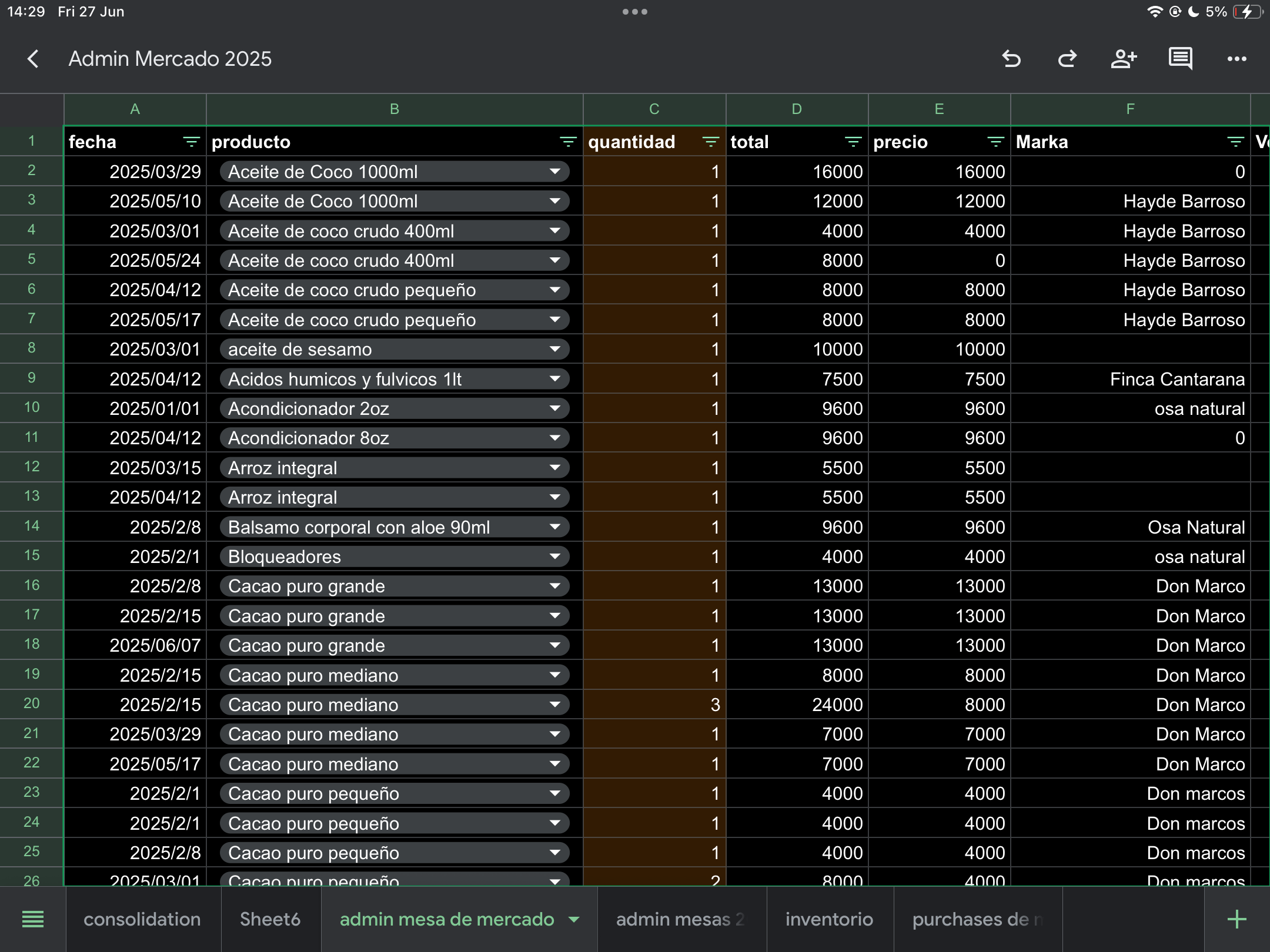The image size is (1270, 952).
Task: Expand the dropdown for Acidos humicos y fulvicos 1lt
Action: pyautogui.click(x=554, y=379)
